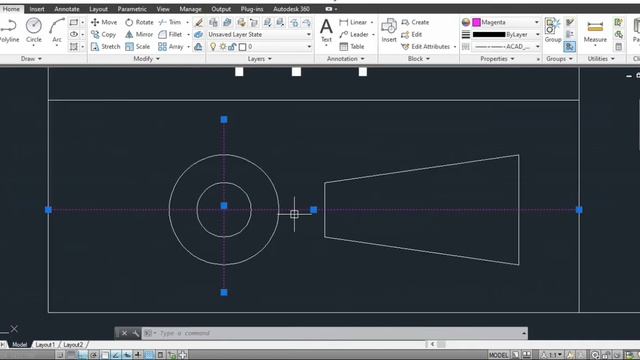This screenshot has height=360, width=640.
Task: Activate the Scale command
Action: (138, 47)
